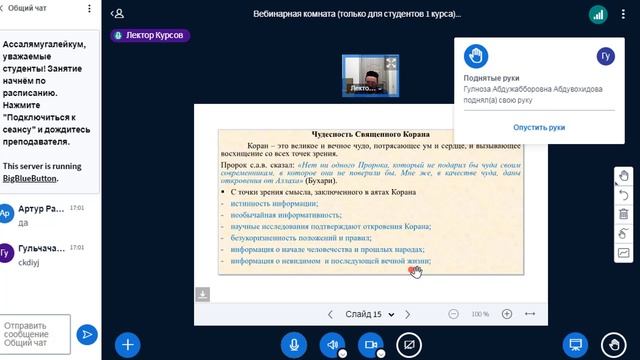Select the lecturer webcam thumbnail
640x360 pixels.
371,76
